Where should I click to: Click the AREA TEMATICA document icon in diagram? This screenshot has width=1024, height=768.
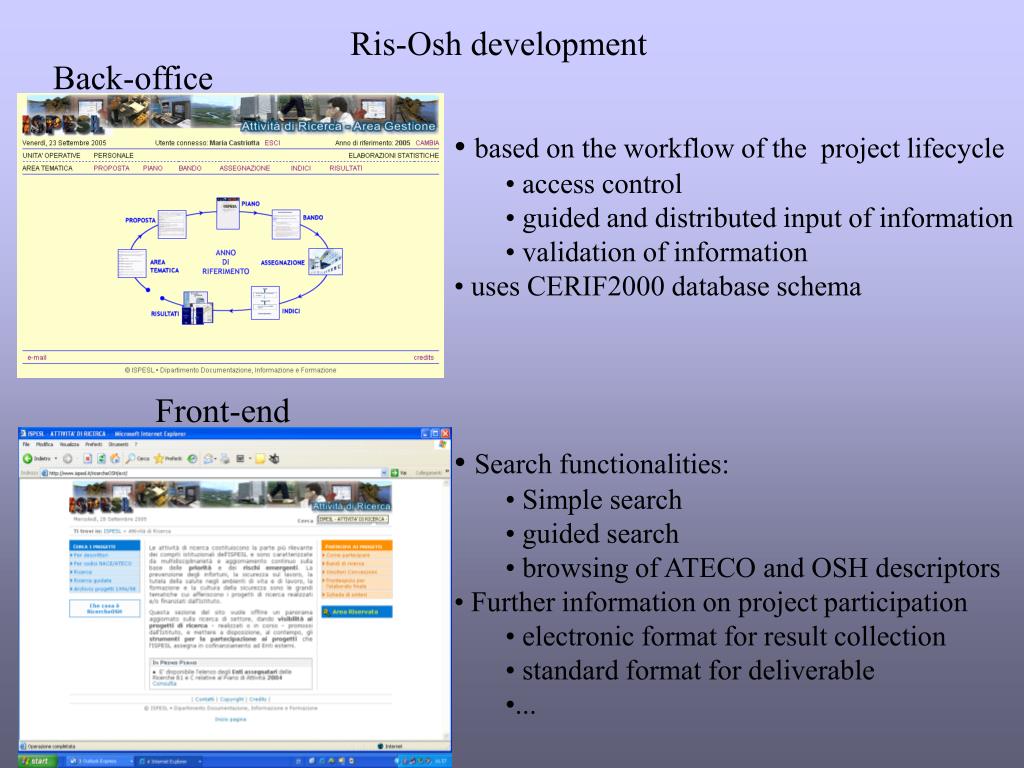pyautogui.click(x=132, y=263)
